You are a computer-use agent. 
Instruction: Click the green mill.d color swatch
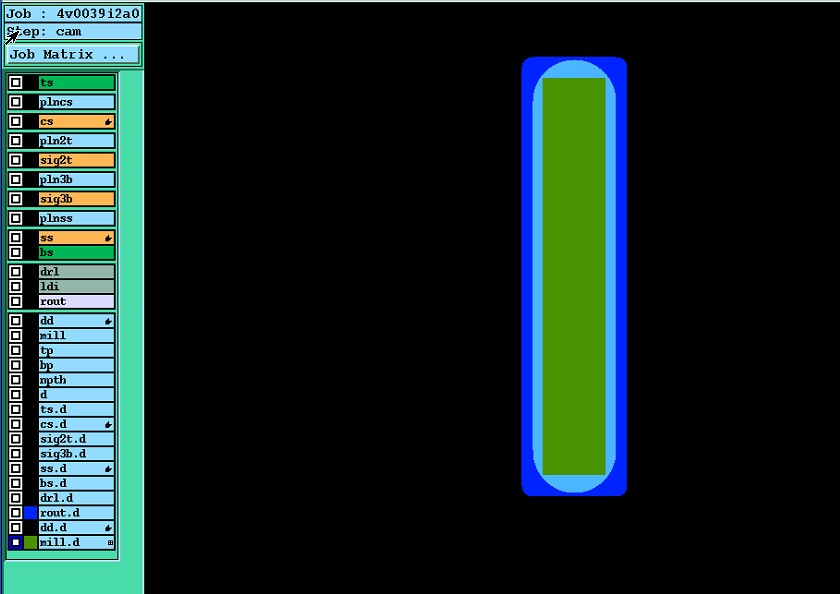pos(31,543)
